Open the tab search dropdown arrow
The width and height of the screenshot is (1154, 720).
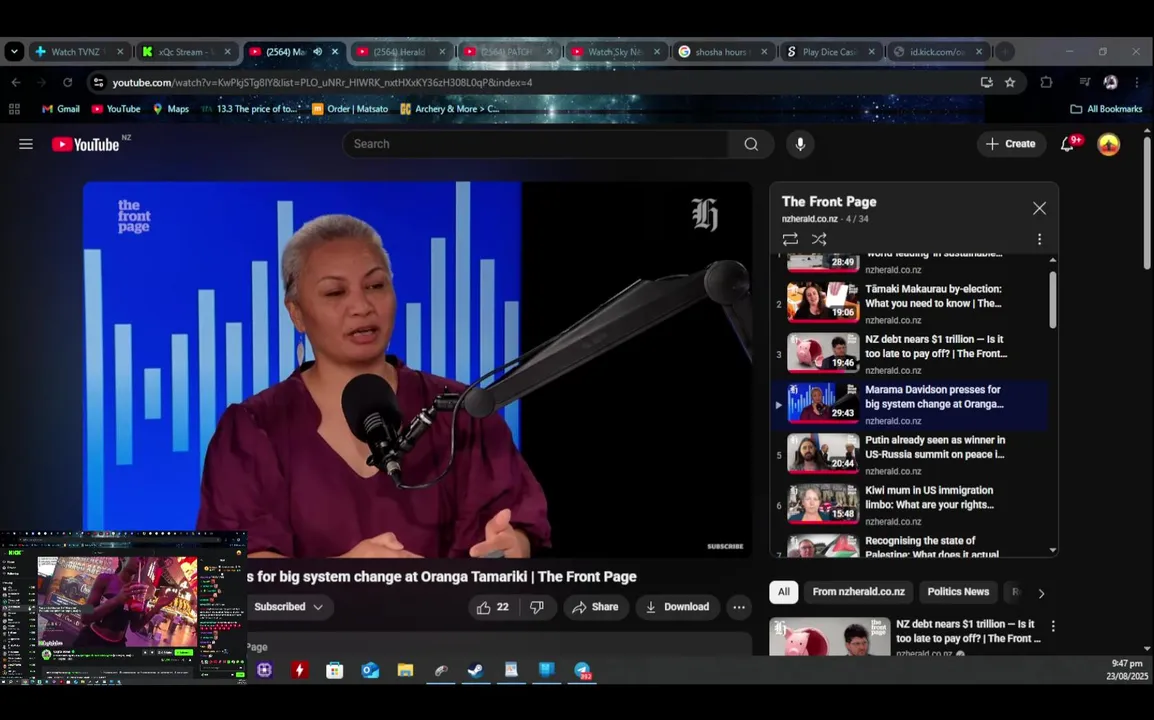[x=14, y=52]
